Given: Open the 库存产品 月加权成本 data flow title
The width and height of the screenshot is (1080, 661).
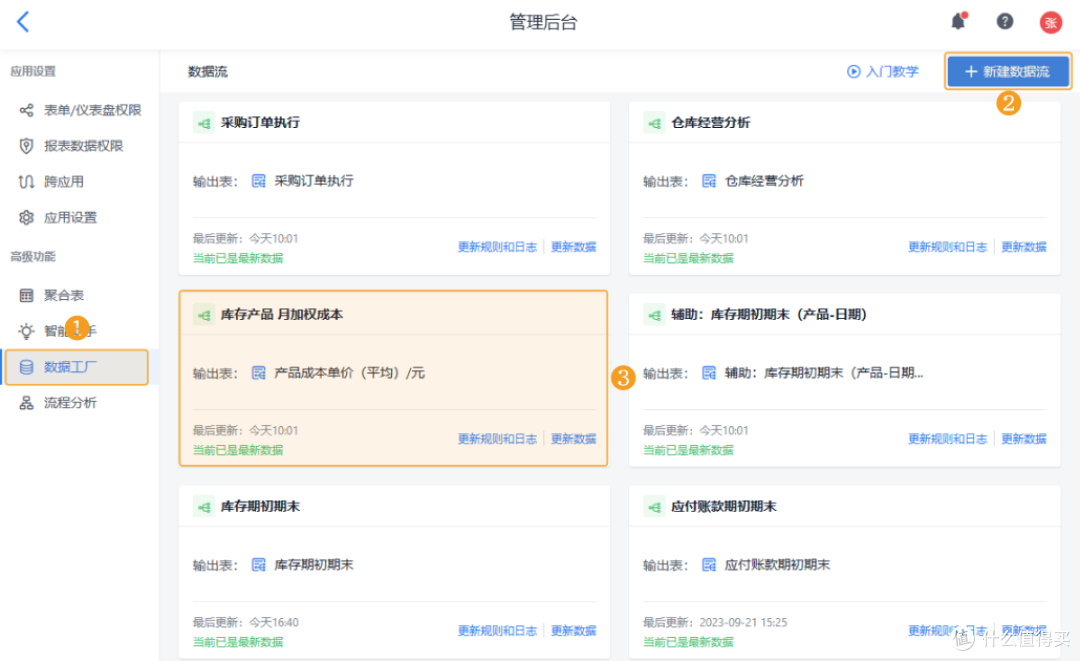Looking at the screenshot, I should [282, 315].
